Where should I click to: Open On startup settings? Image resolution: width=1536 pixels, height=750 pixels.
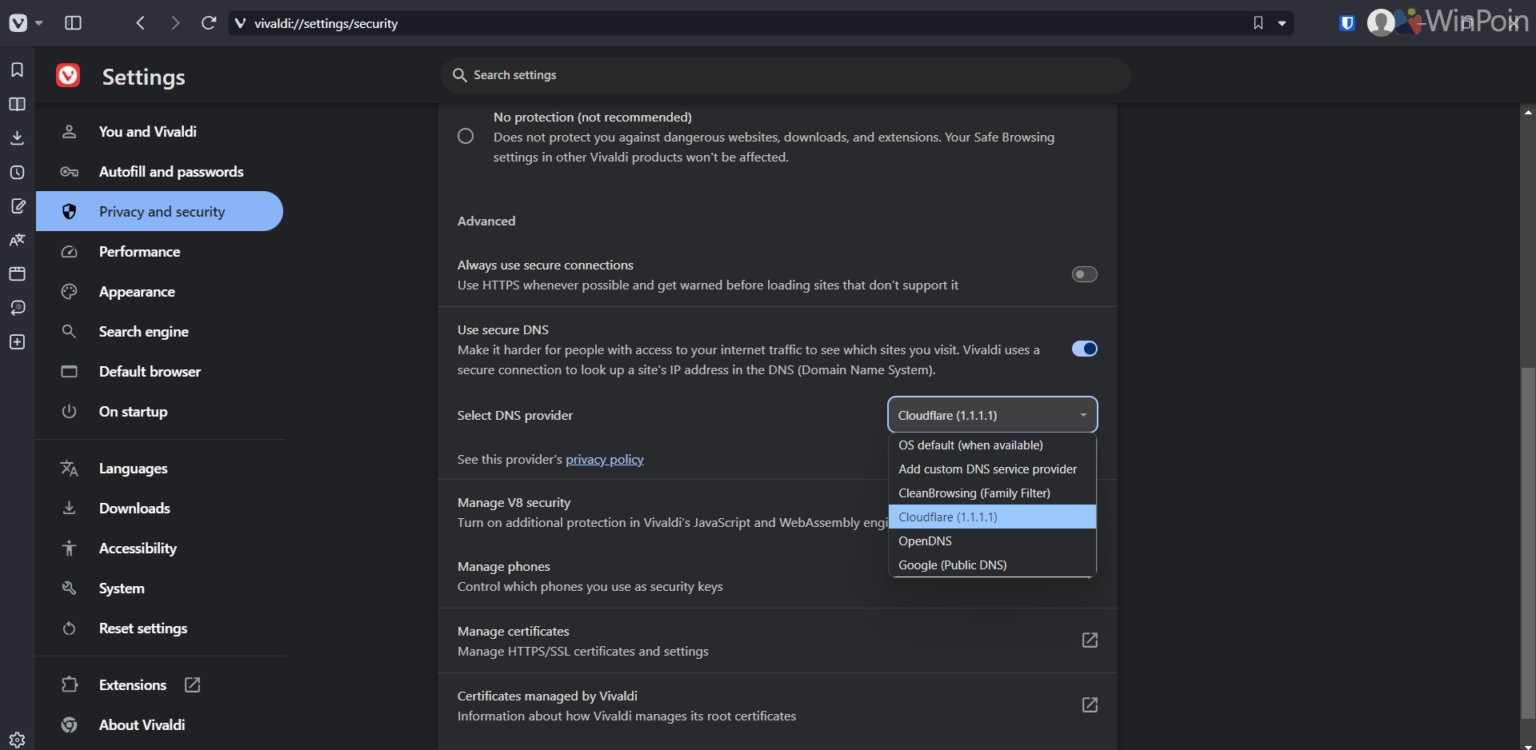point(160,412)
